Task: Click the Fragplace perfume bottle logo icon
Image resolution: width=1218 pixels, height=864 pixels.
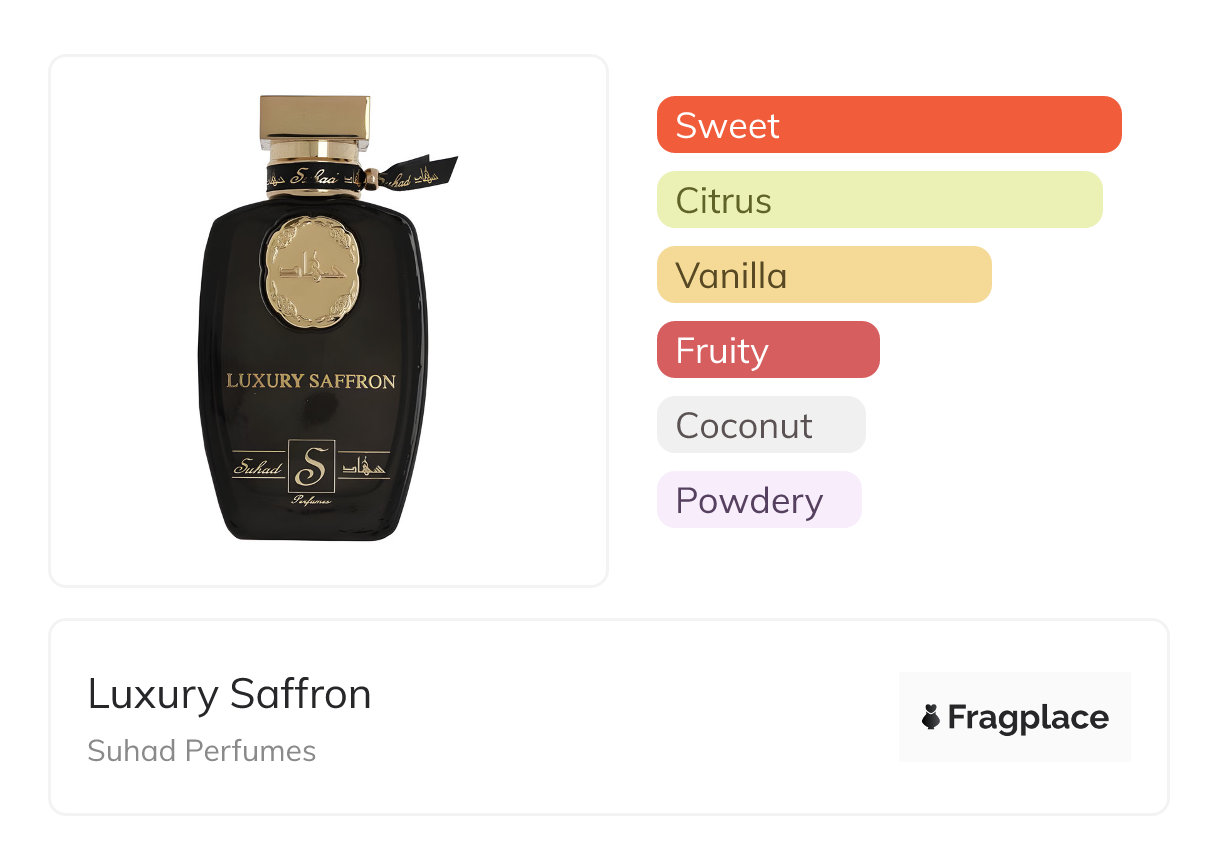Action: 931,717
